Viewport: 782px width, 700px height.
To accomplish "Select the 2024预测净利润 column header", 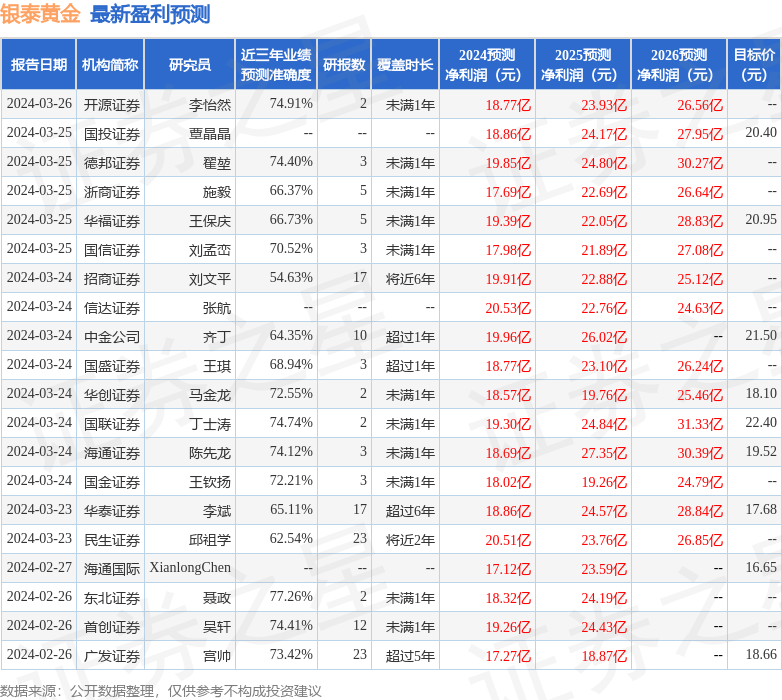I will [x=487, y=64].
